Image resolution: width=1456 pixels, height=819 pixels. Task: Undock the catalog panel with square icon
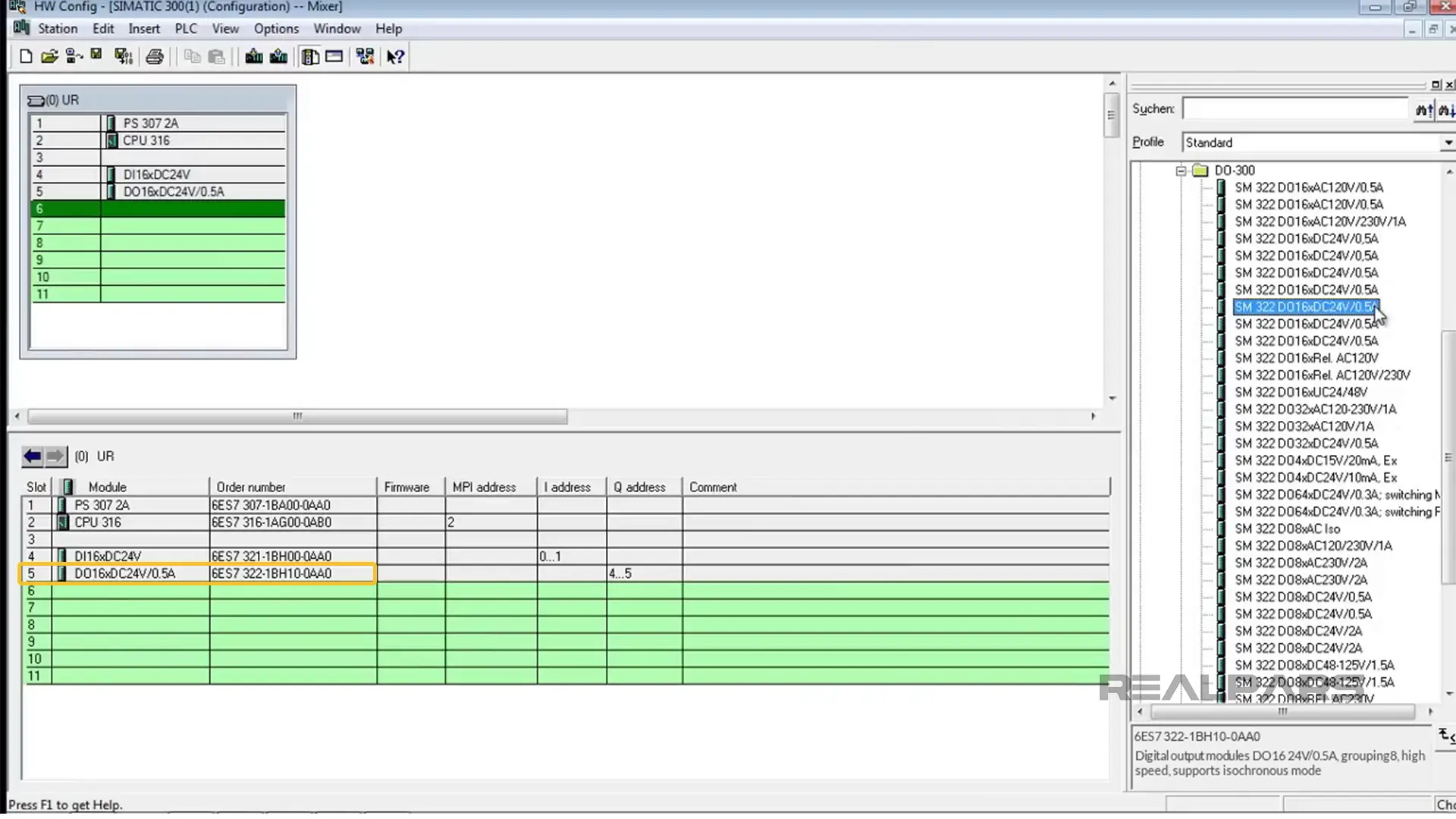(x=1436, y=85)
